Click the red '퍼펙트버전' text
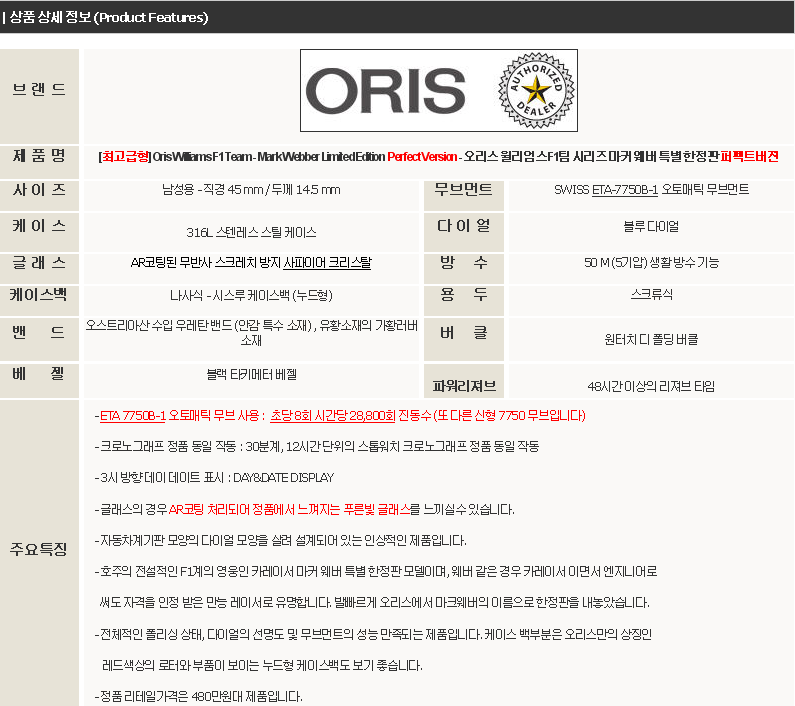Viewport: 795px width, 706px height. tap(749, 157)
